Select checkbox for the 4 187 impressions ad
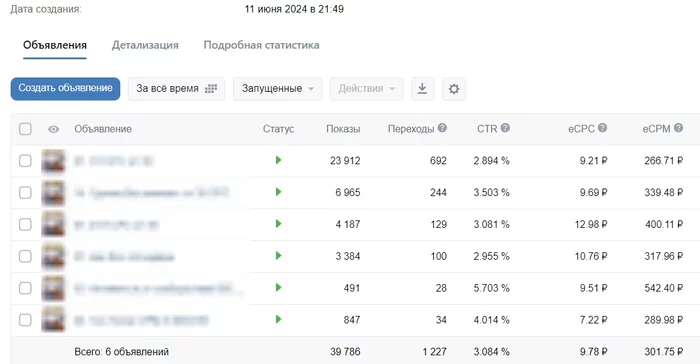The width and height of the screenshot is (700, 364). [x=25, y=224]
